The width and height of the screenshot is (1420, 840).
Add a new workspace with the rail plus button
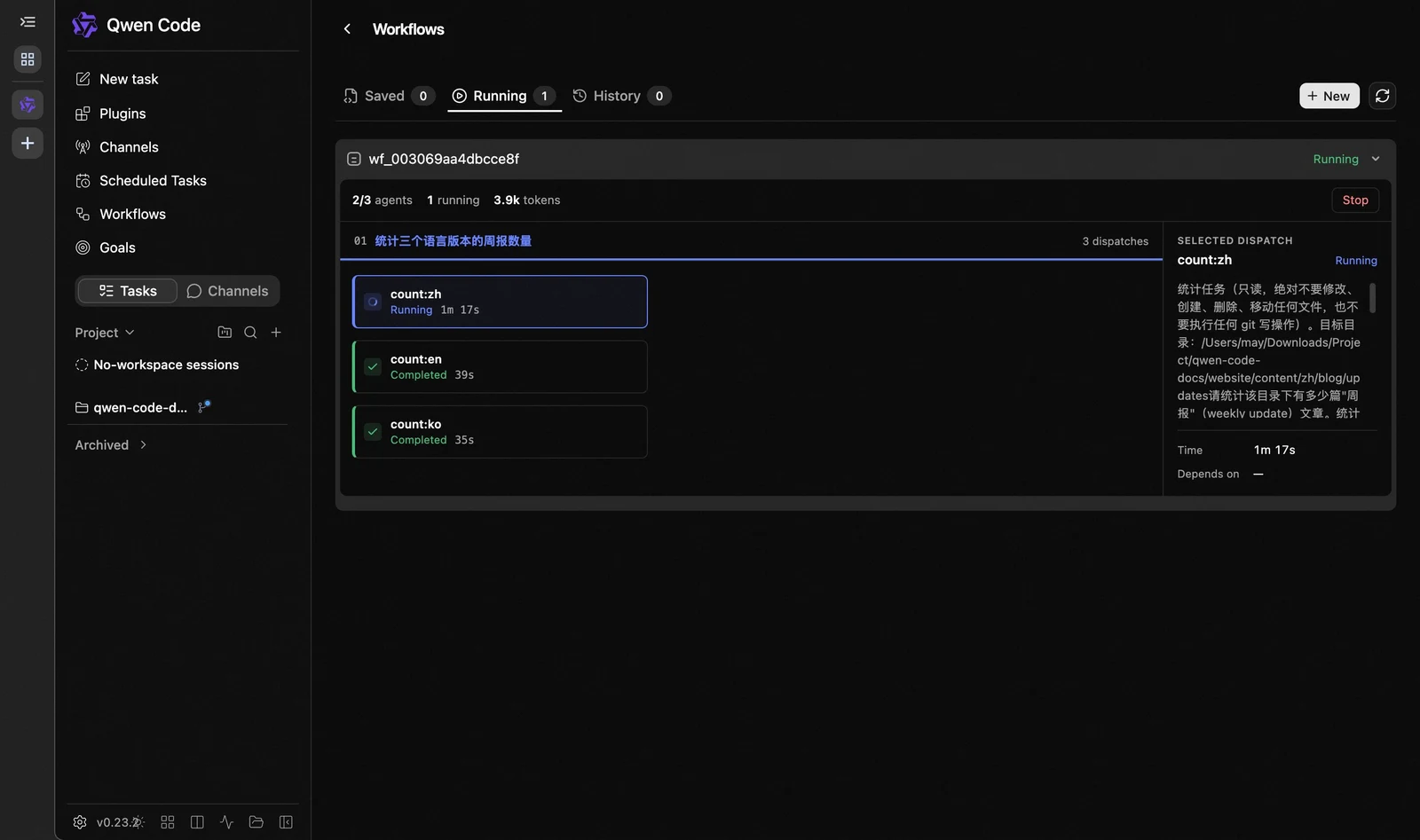click(28, 144)
